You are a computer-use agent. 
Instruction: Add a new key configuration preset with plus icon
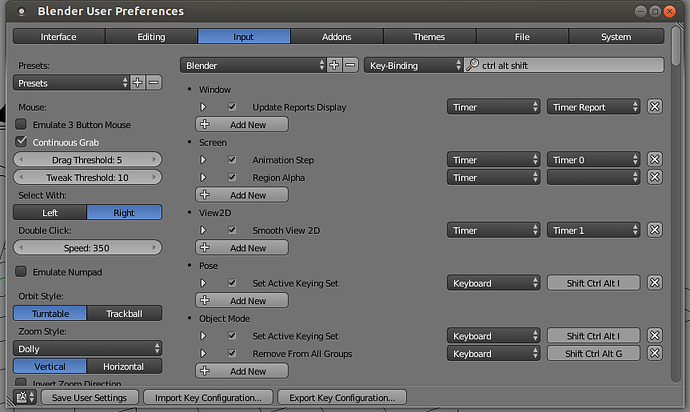coord(334,65)
